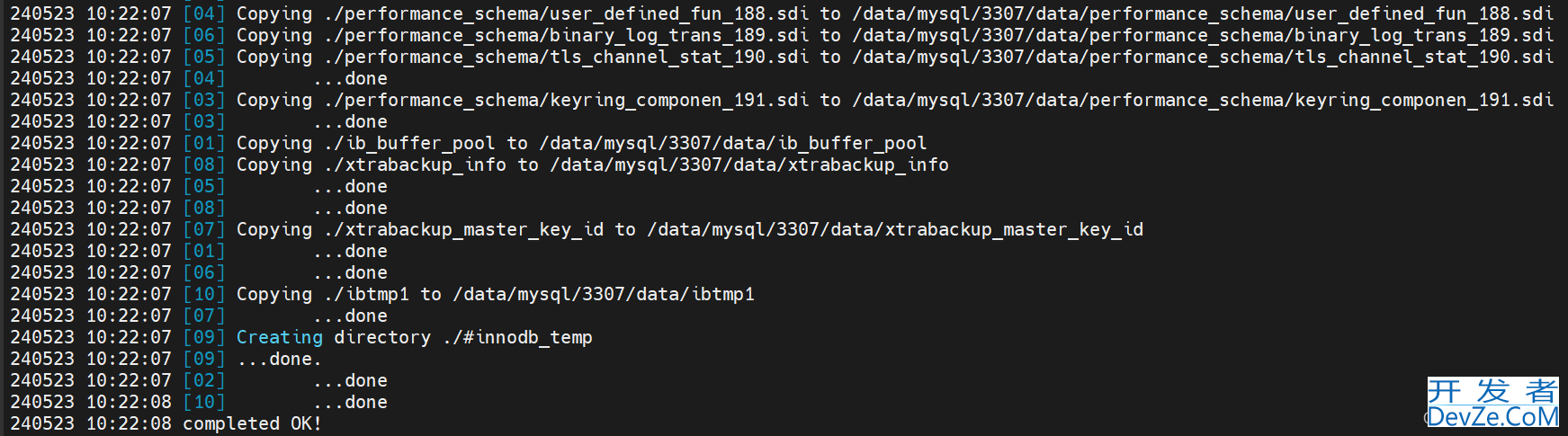Click the 10:22:08 timestamp on last line

129,423
